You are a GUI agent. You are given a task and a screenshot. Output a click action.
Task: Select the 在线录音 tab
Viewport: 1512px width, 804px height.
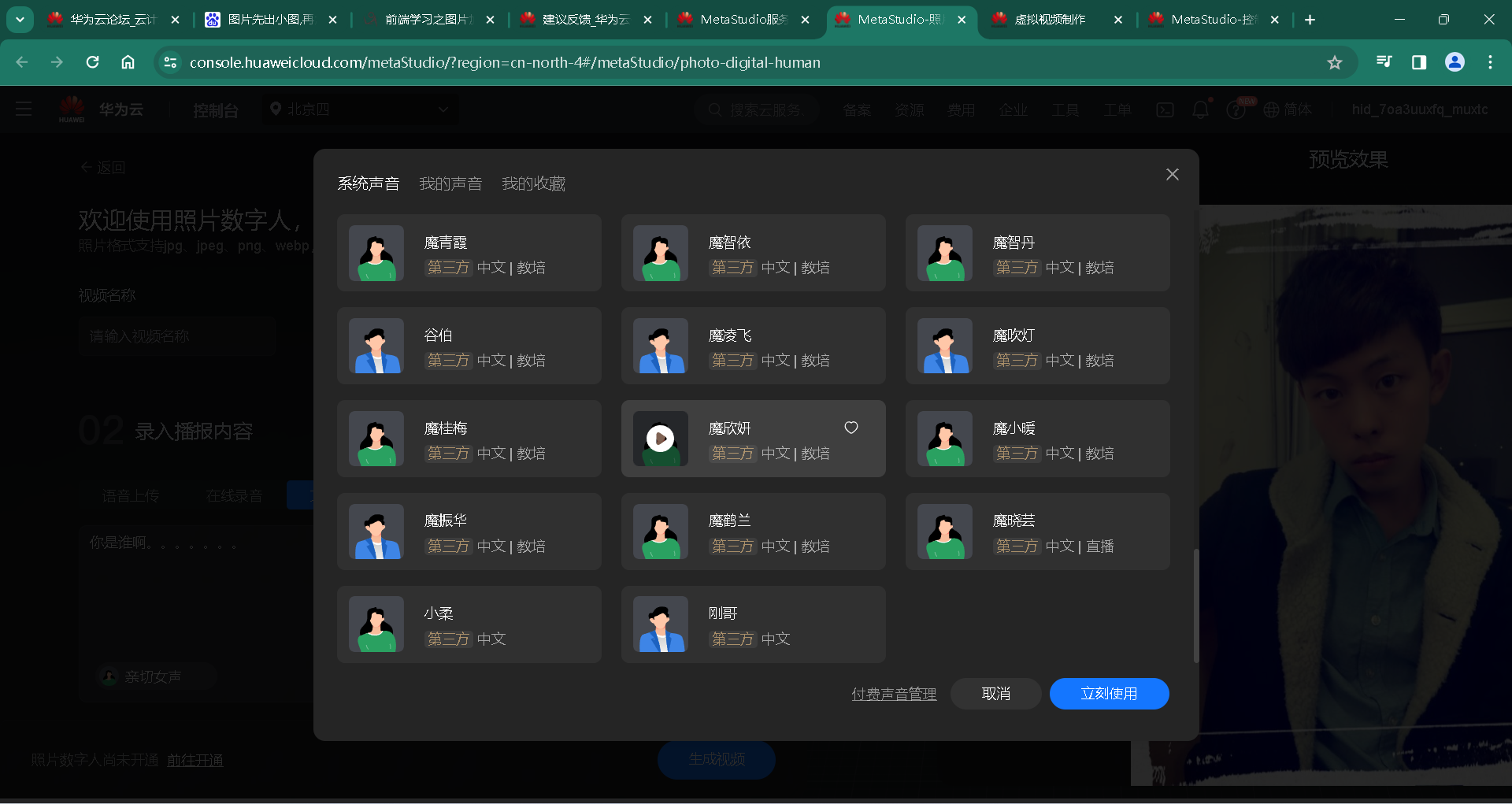[234, 495]
